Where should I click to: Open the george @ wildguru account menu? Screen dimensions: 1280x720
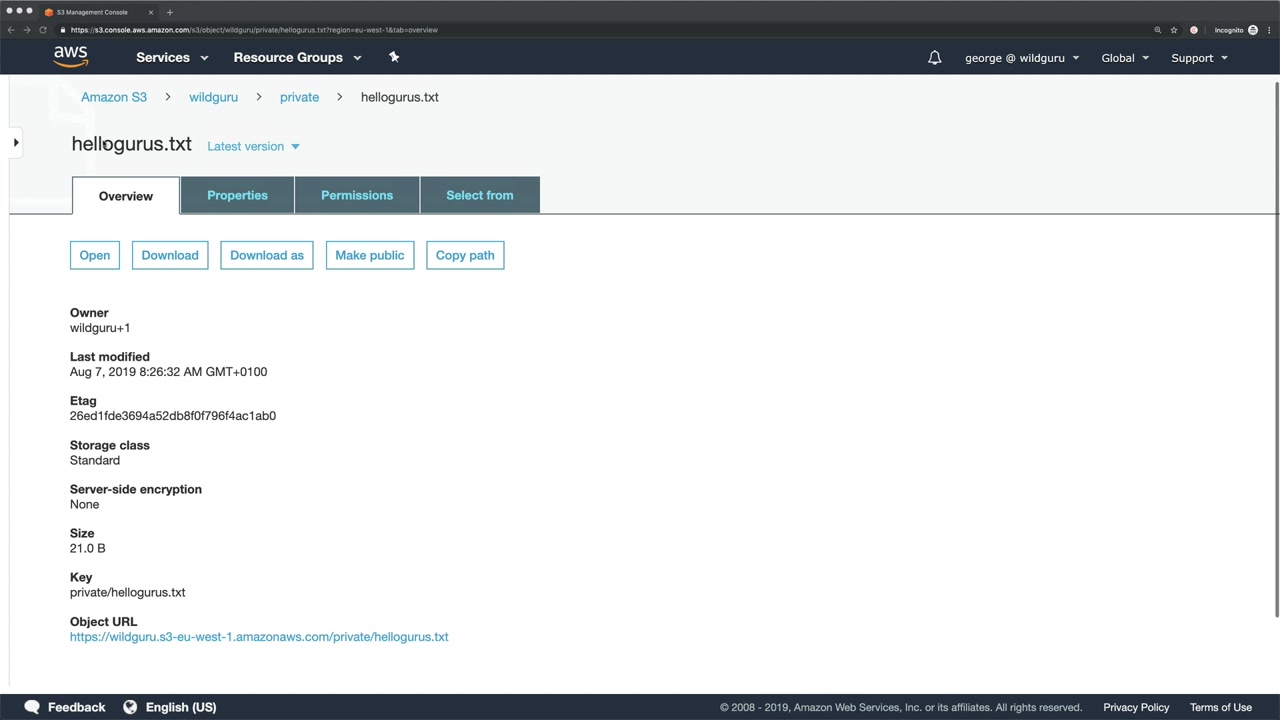pyautogui.click(x=1022, y=58)
